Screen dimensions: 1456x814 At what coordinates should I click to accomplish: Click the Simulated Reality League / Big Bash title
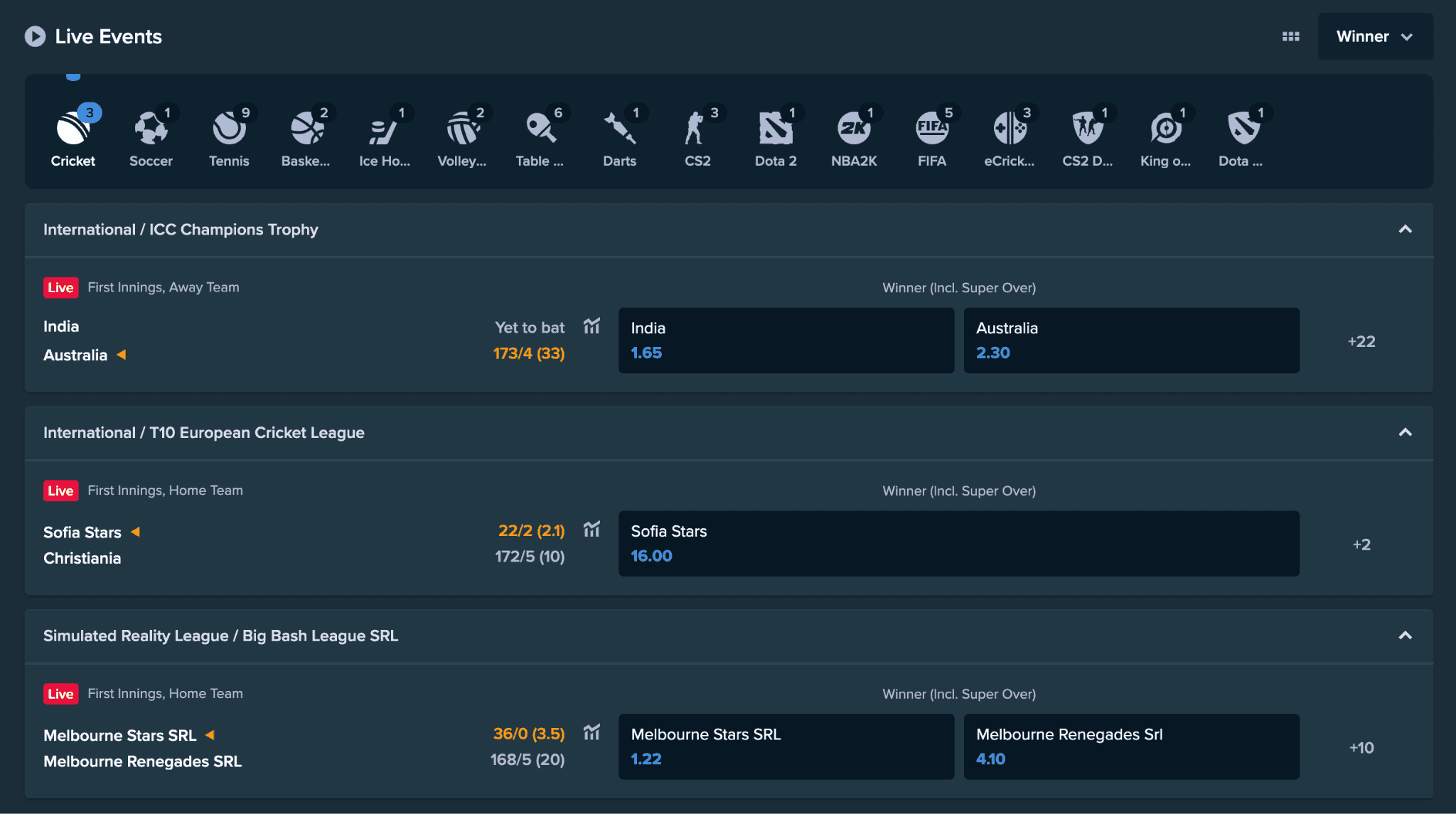pyautogui.click(x=221, y=636)
